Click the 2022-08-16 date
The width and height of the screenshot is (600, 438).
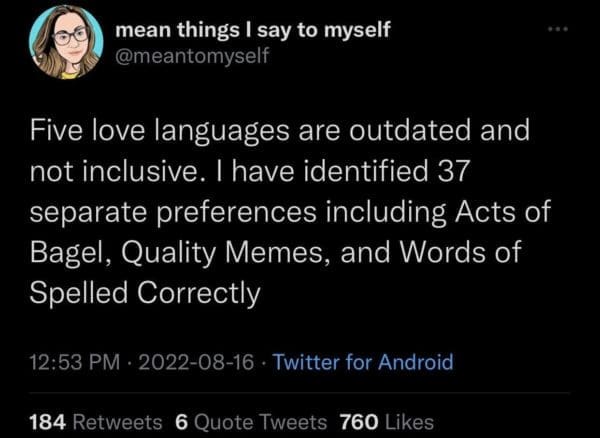point(198,362)
